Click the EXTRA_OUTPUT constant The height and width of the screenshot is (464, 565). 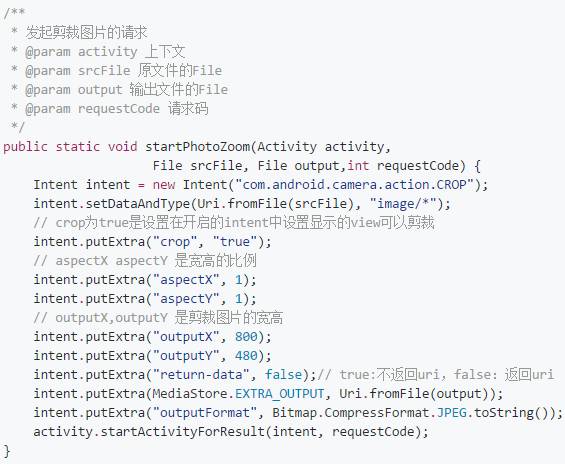point(280,394)
